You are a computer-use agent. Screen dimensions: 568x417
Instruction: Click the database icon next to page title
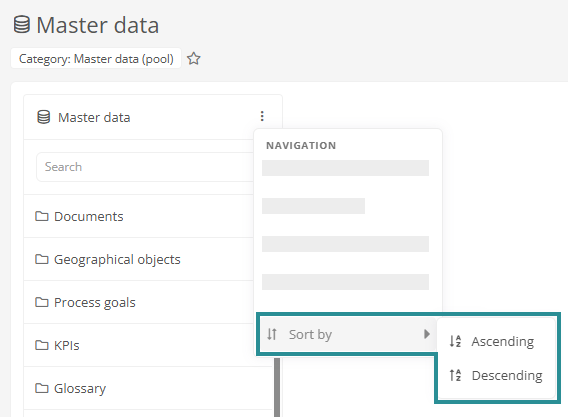22,25
